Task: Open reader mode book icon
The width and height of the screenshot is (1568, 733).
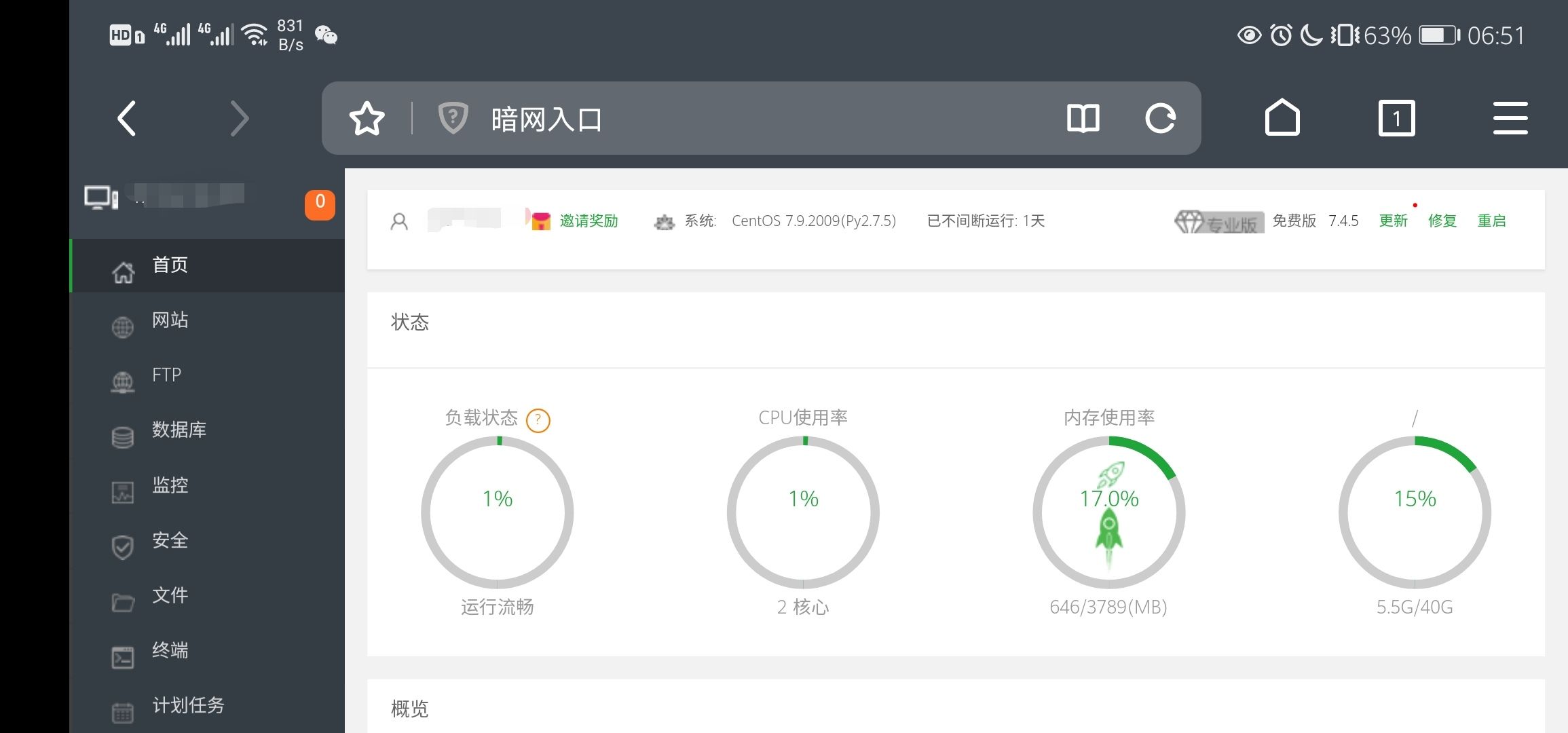Action: (1083, 119)
